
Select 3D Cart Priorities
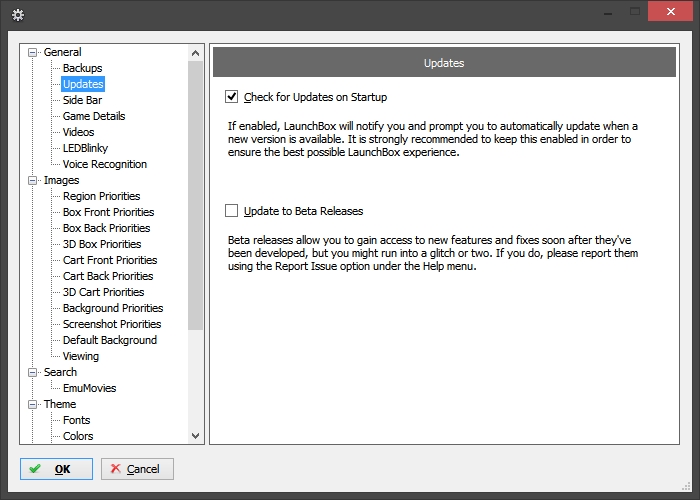click(x=104, y=292)
